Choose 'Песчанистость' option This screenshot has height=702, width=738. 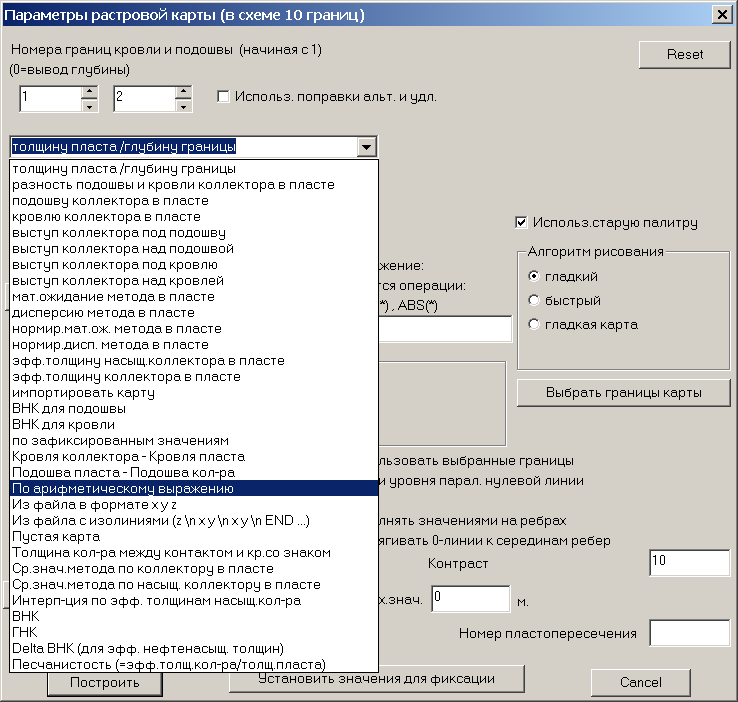(194, 664)
